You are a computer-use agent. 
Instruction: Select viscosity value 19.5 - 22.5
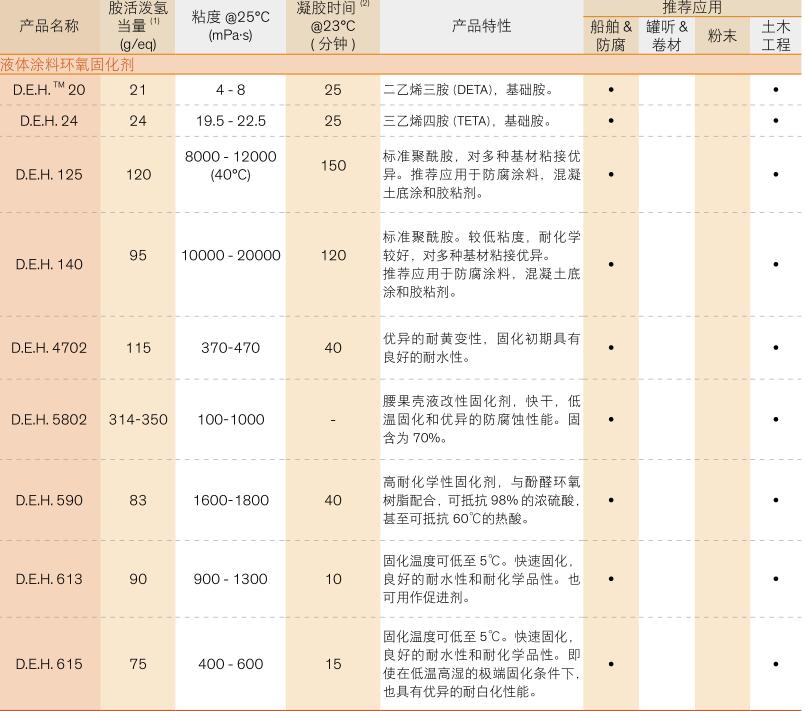pos(231,121)
